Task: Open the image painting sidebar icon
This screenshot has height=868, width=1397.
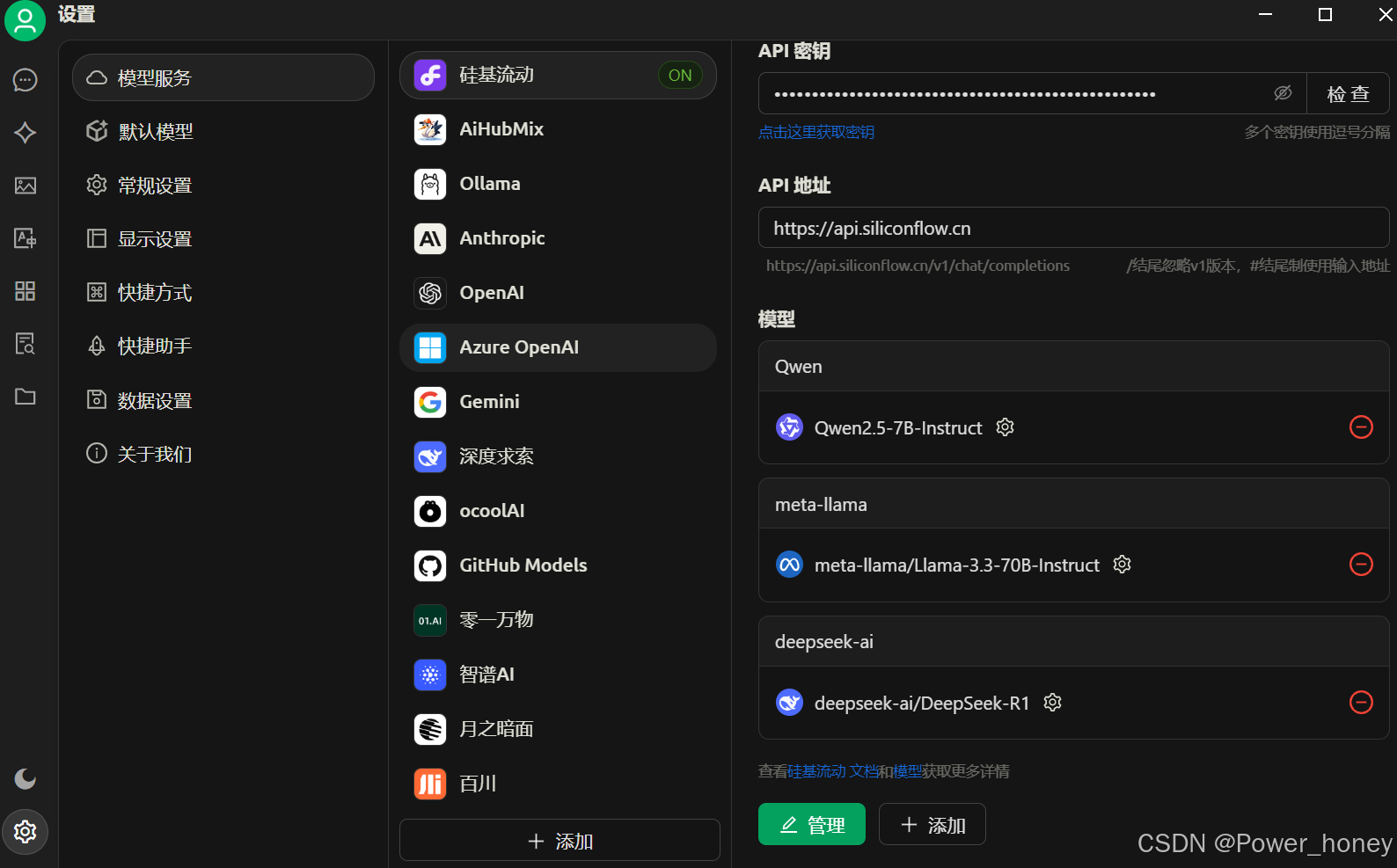Action: (x=26, y=186)
